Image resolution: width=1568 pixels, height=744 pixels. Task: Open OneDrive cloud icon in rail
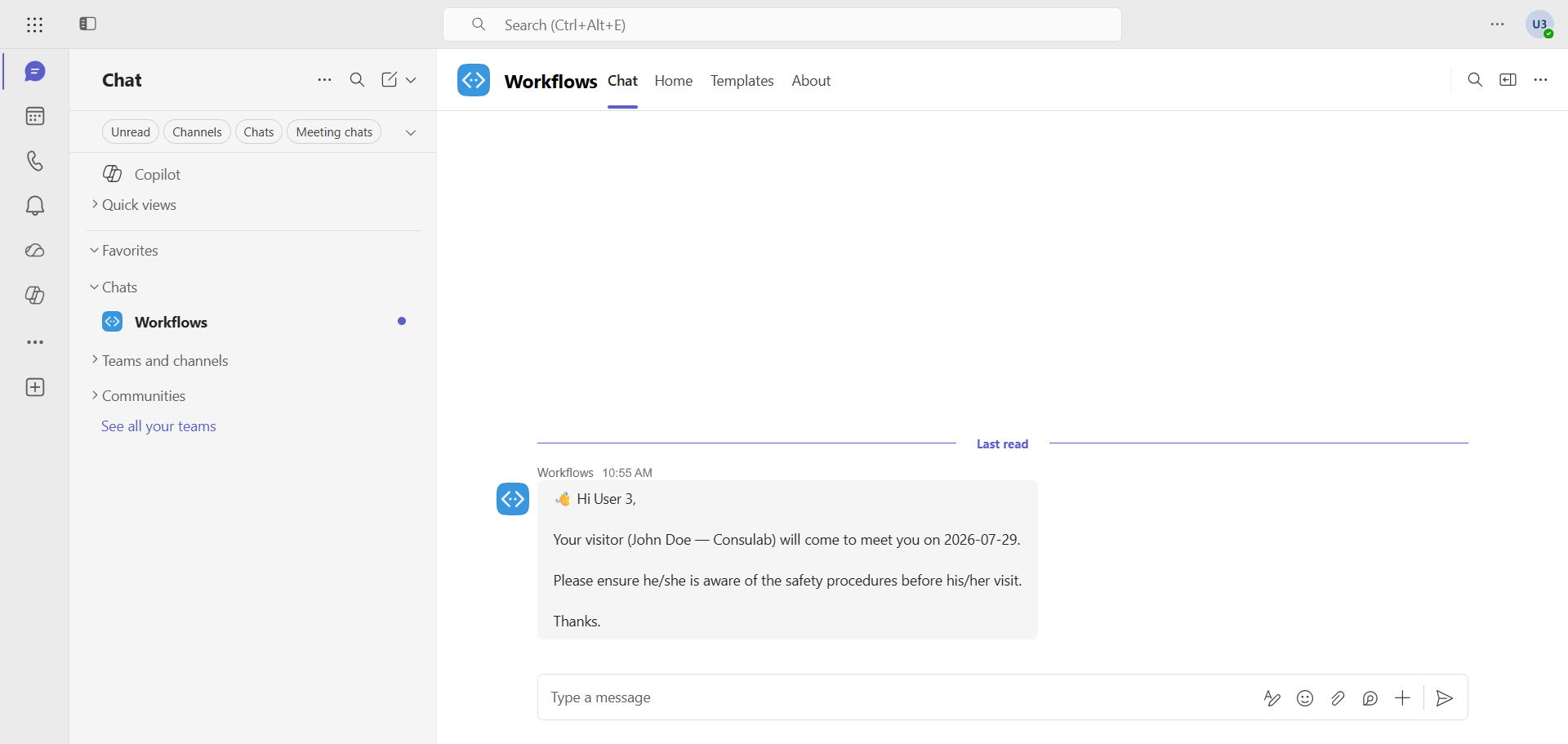point(34,251)
